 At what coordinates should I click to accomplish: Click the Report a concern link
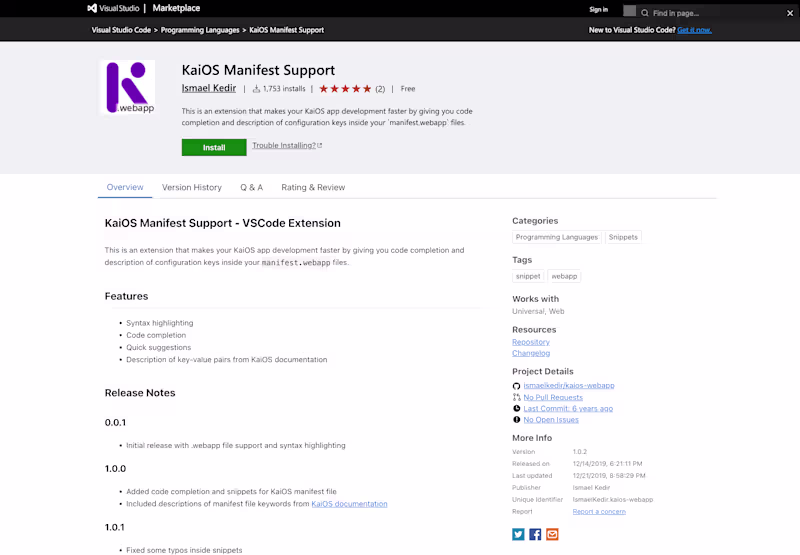point(599,512)
